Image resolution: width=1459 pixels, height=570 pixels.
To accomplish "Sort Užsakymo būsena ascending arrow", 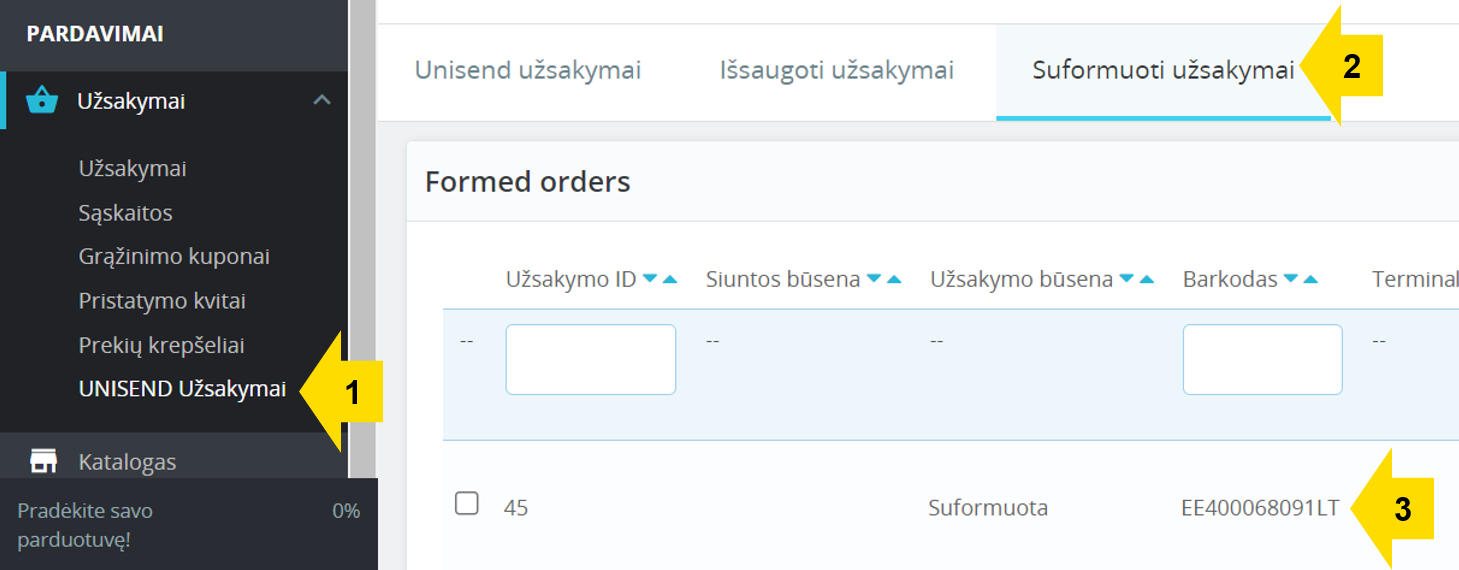I will tap(1147, 279).
